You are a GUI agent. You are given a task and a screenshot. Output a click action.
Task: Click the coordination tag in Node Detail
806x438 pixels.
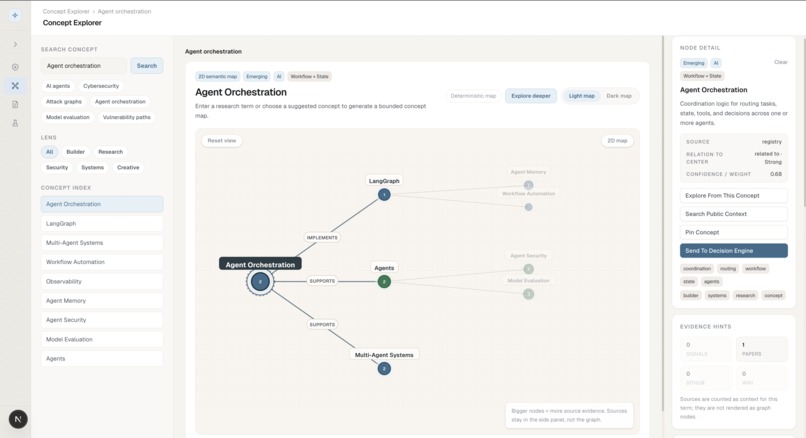coord(697,268)
